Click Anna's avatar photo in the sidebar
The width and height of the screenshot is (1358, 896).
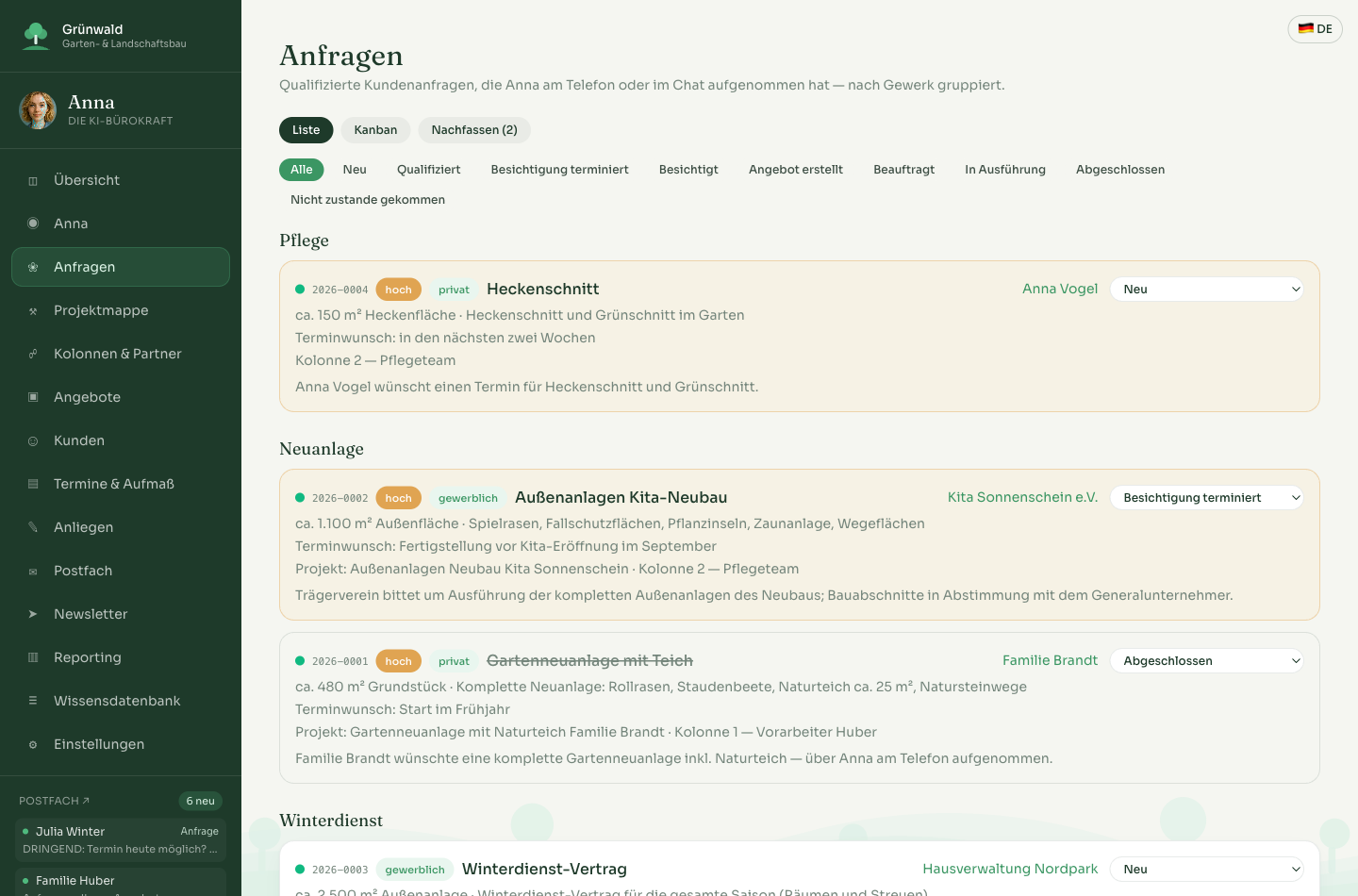(x=38, y=110)
